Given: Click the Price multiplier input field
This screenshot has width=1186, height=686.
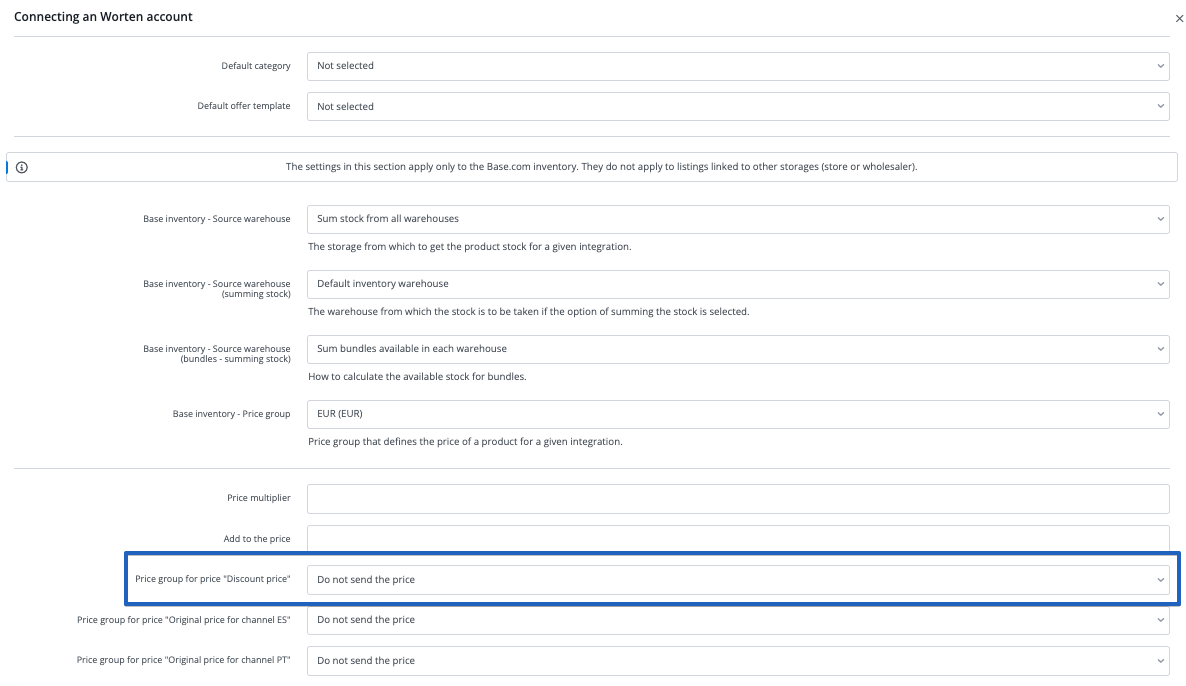Looking at the screenshot, I should pyautogui.click(x=737, y=498).
